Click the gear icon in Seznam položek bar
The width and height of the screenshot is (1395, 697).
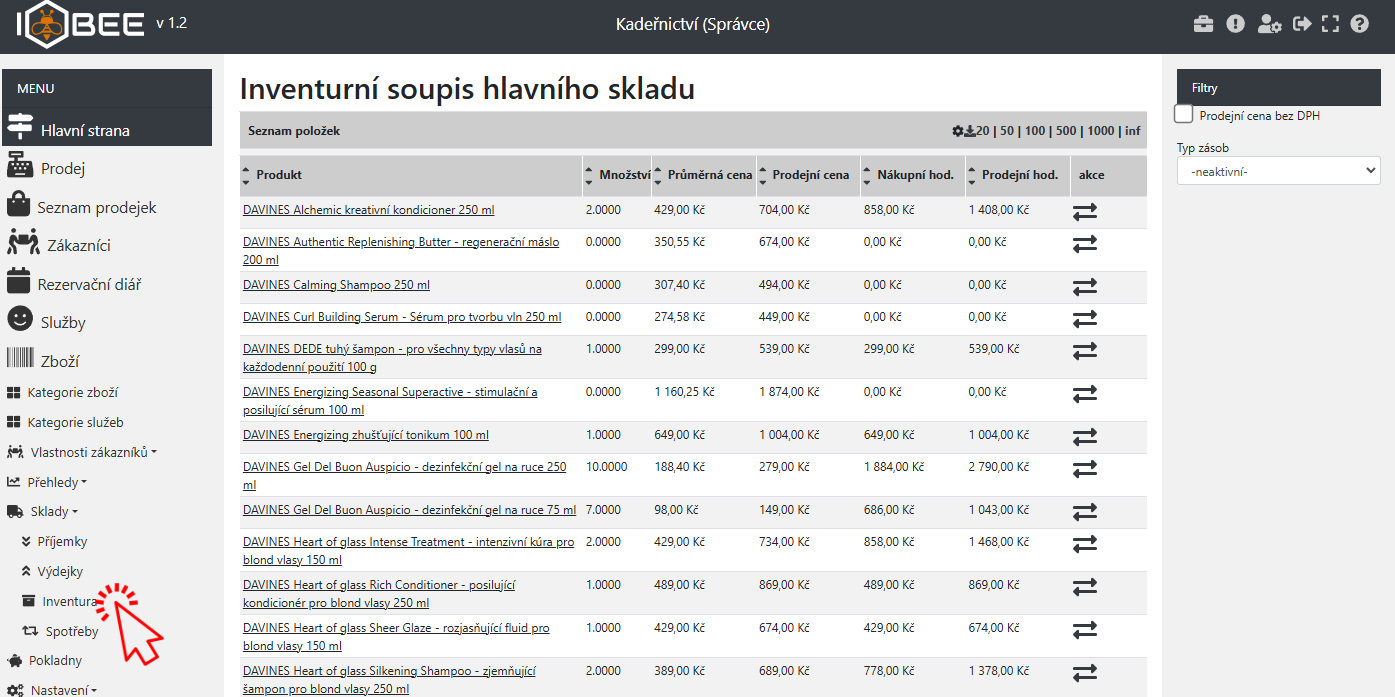click(958, 131)
